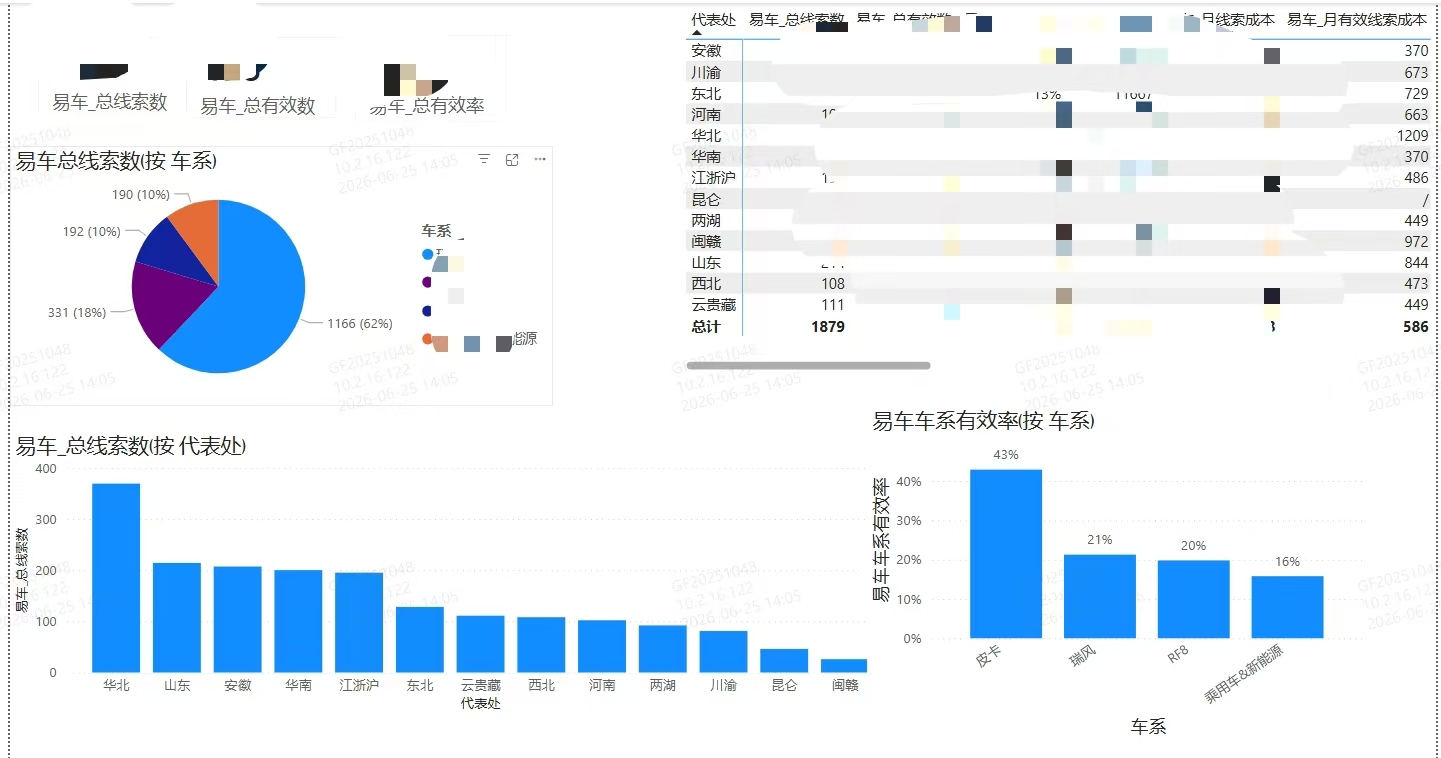Image resolution: width=1441 pixels, height=758 pixels.
Task: Select the 乘用车&新能源 bar showing 16%
Action: [1287, 607]
